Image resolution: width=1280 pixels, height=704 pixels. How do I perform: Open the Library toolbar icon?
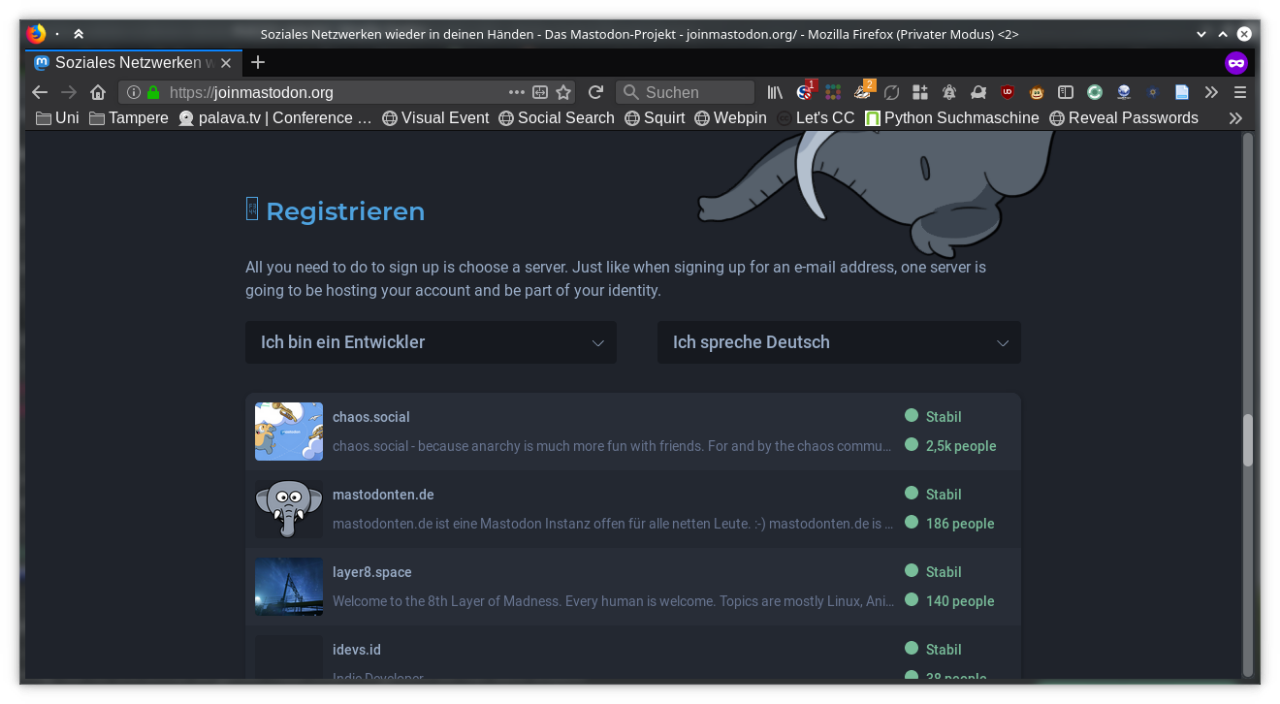click(x=775, y=92)
